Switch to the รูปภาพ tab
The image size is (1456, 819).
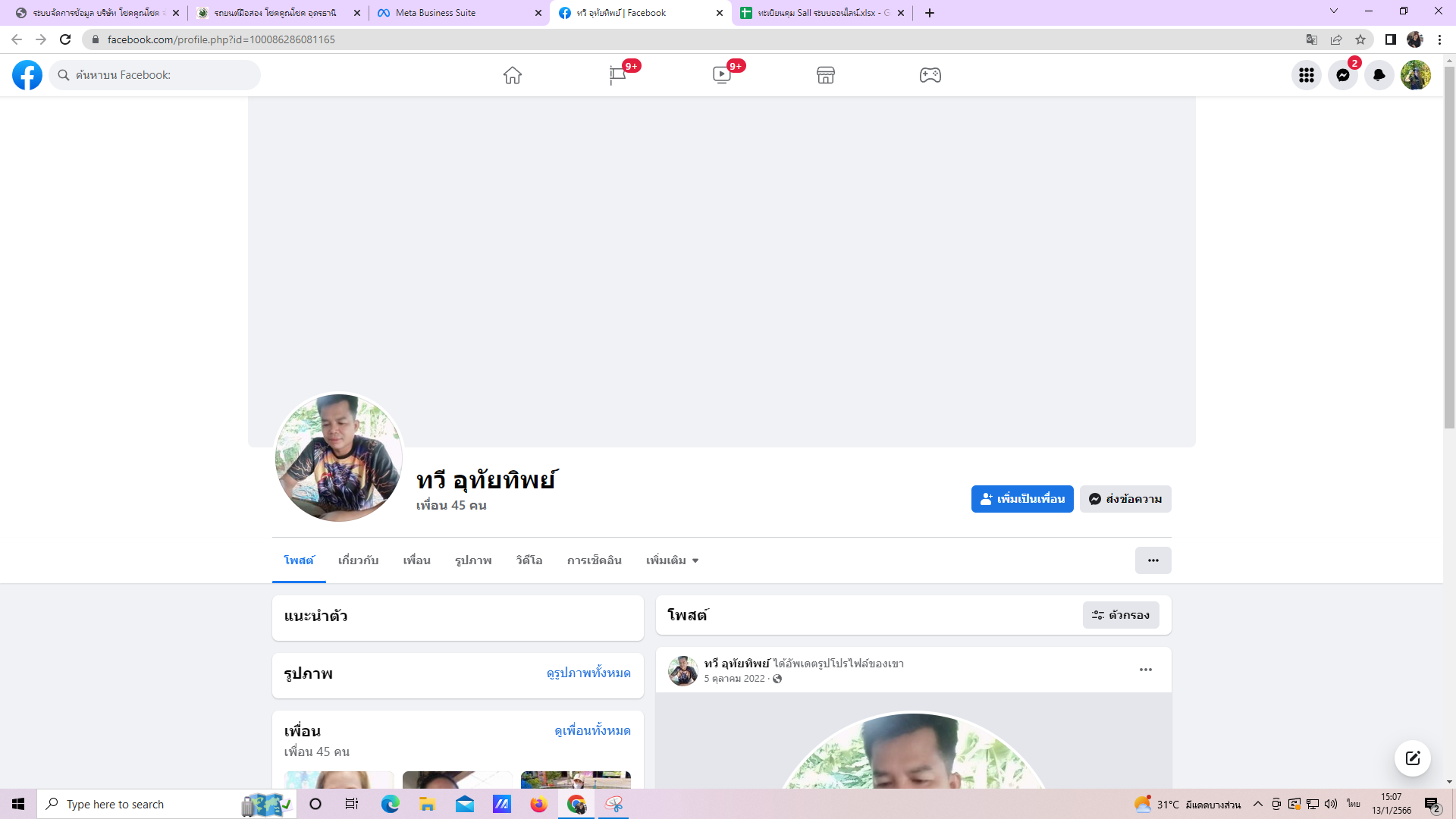473,560
